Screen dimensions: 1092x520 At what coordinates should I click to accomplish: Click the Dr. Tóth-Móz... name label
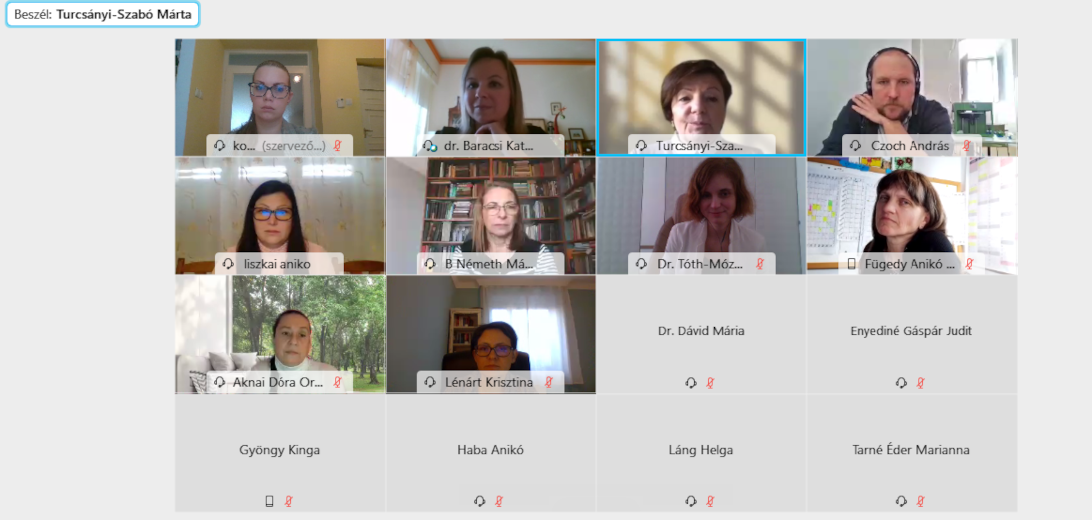pos(699,264)
